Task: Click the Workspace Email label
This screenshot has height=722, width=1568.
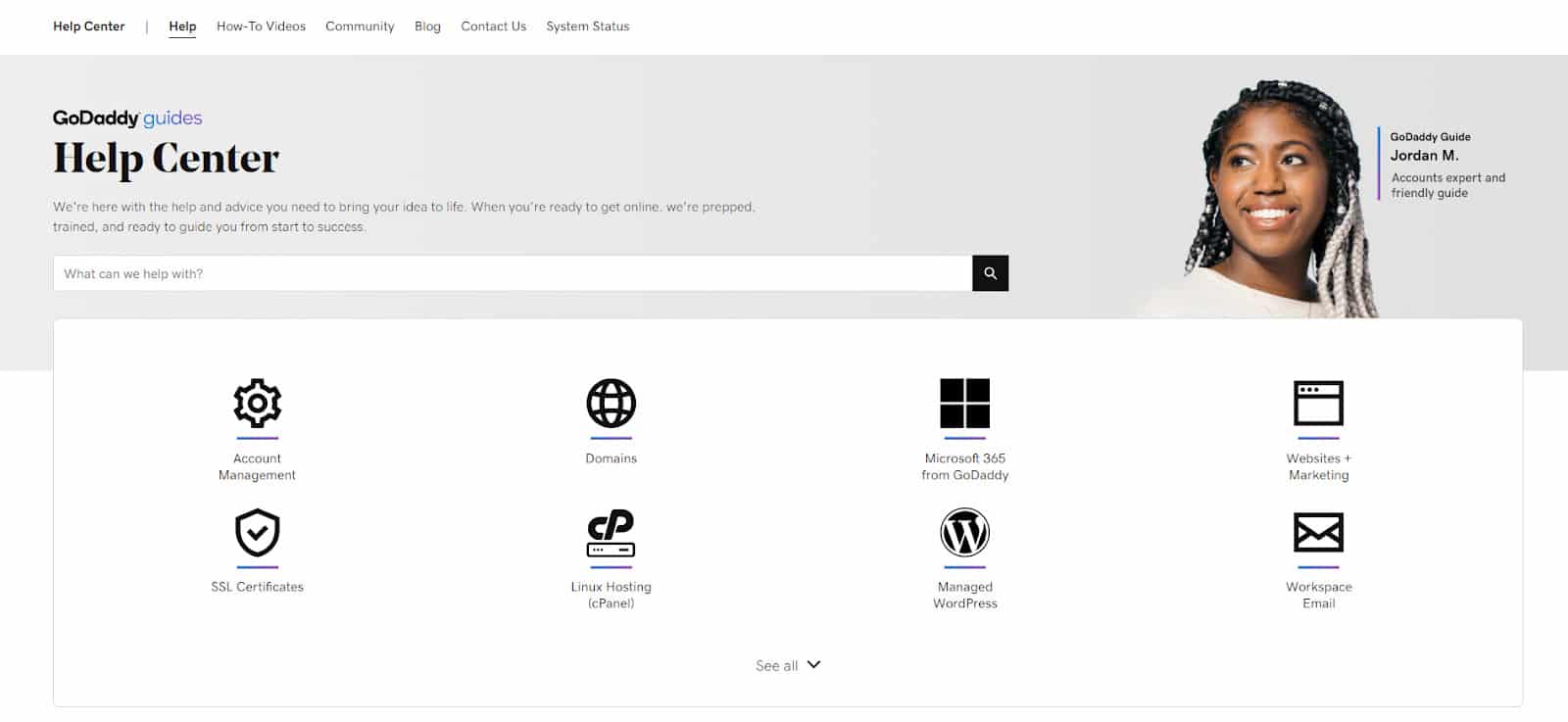Action: click(x=1318, y=595)
